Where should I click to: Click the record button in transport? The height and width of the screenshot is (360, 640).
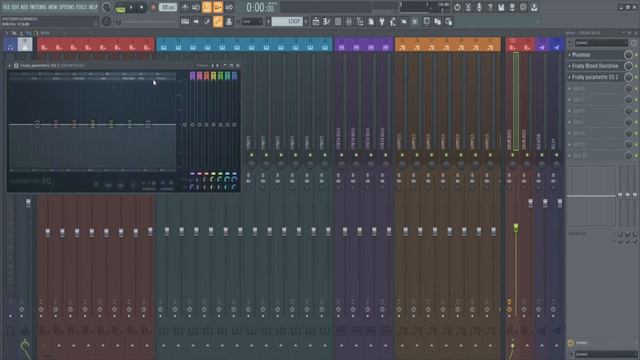point(153,7)
